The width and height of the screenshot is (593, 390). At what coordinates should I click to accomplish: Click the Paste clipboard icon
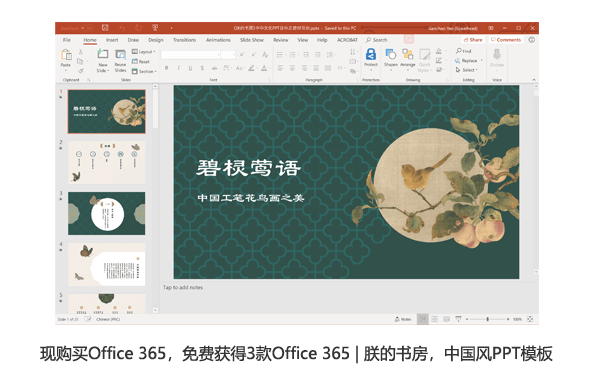[x=66, y=55]
